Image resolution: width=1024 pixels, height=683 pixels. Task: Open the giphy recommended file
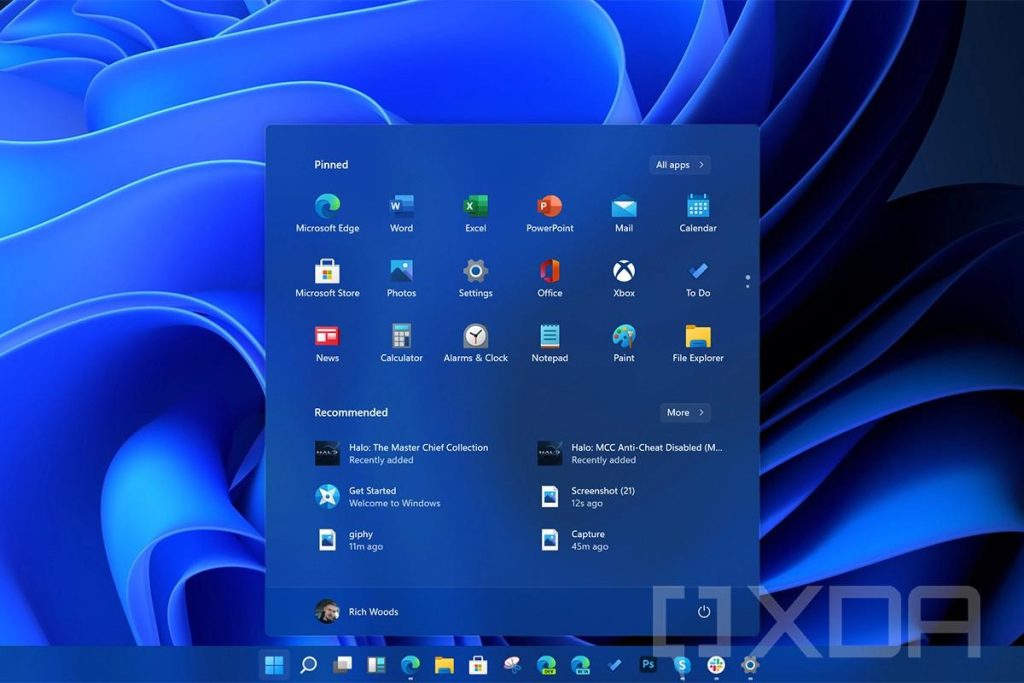pyautogui.click(x=349, y=540)
